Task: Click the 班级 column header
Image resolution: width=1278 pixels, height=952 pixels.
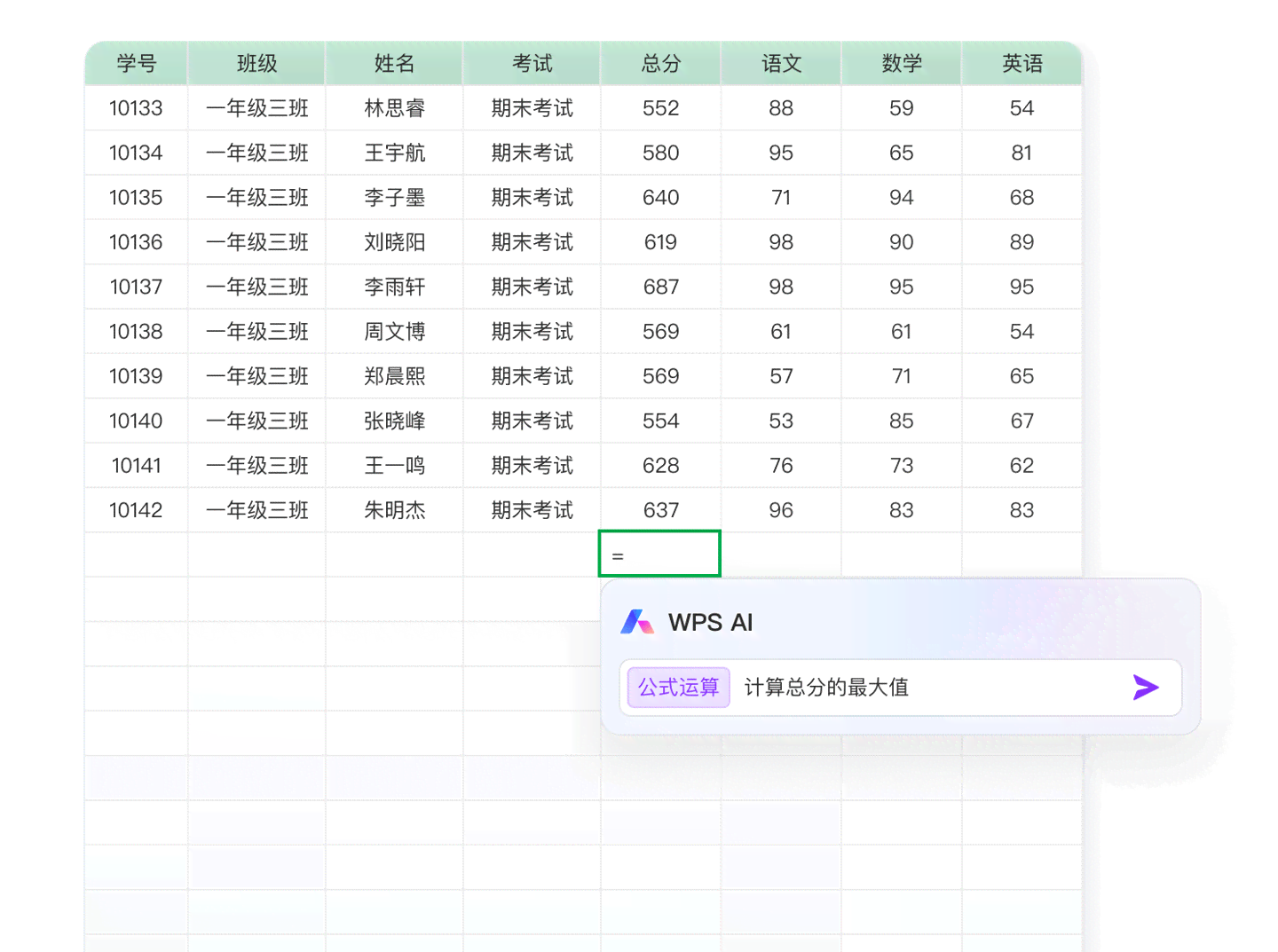Action: [256, 63]
